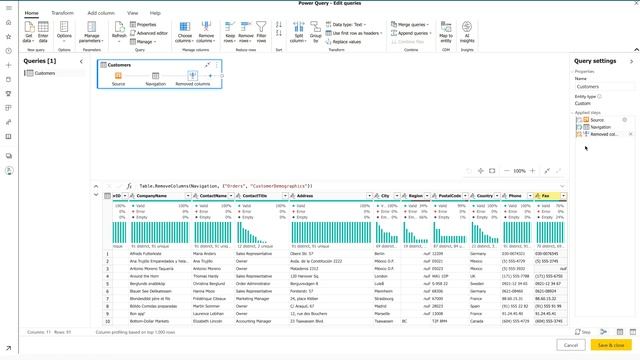Viewport: 640px width, 360px height.
Task: Click the Get data icon
Action: [29, 27]
